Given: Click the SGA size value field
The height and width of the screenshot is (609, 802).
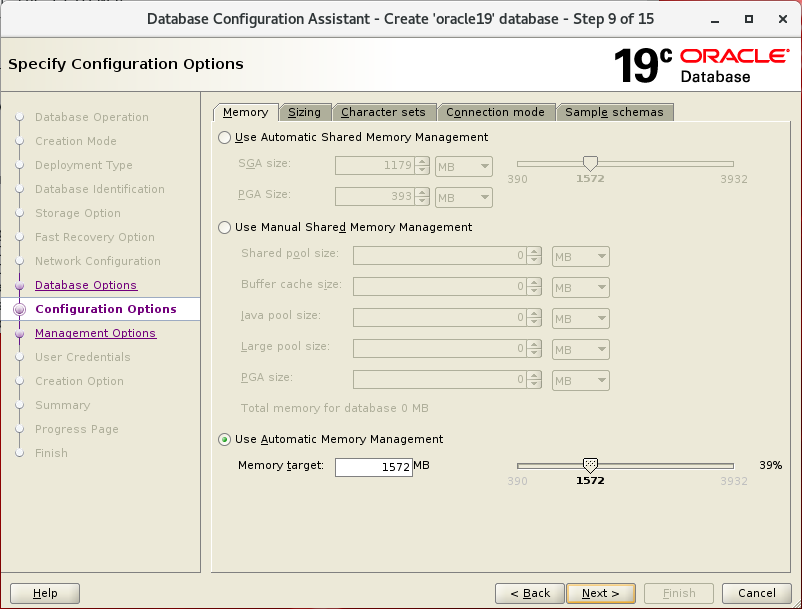Looking at the screenshot, I should [x=375, y=166].
